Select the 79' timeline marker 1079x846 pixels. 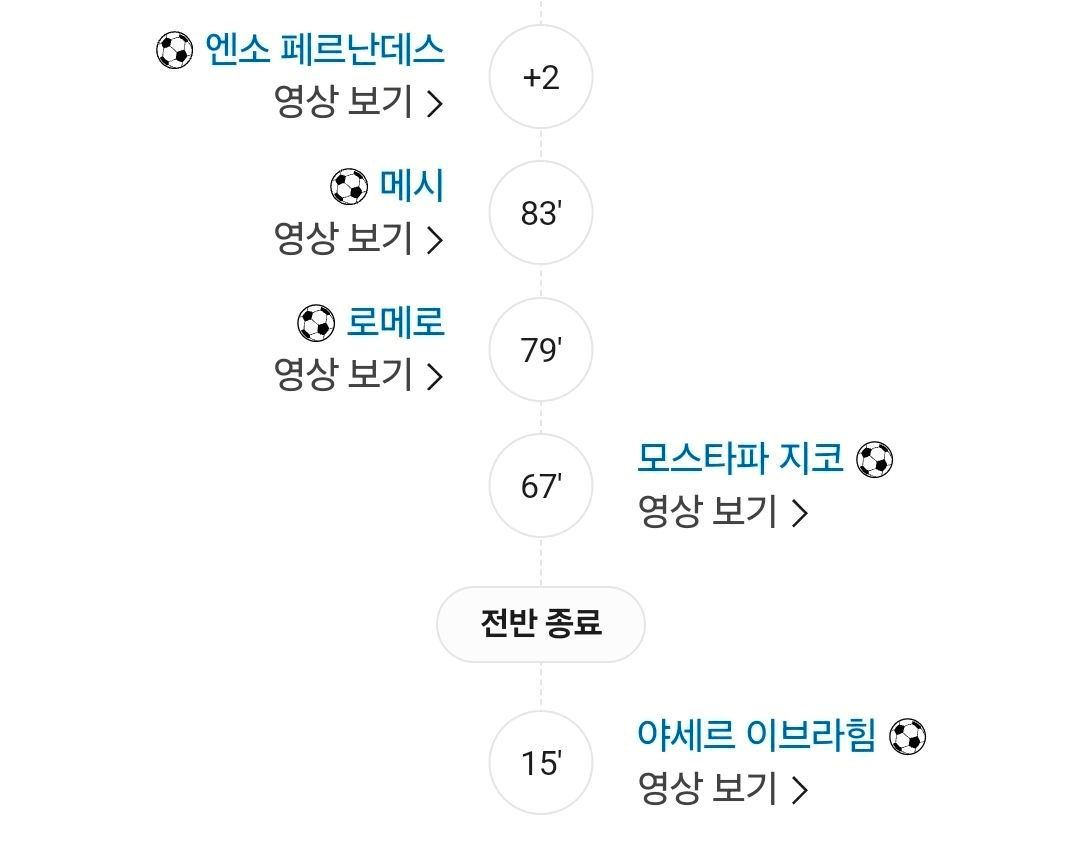(541, 350)
